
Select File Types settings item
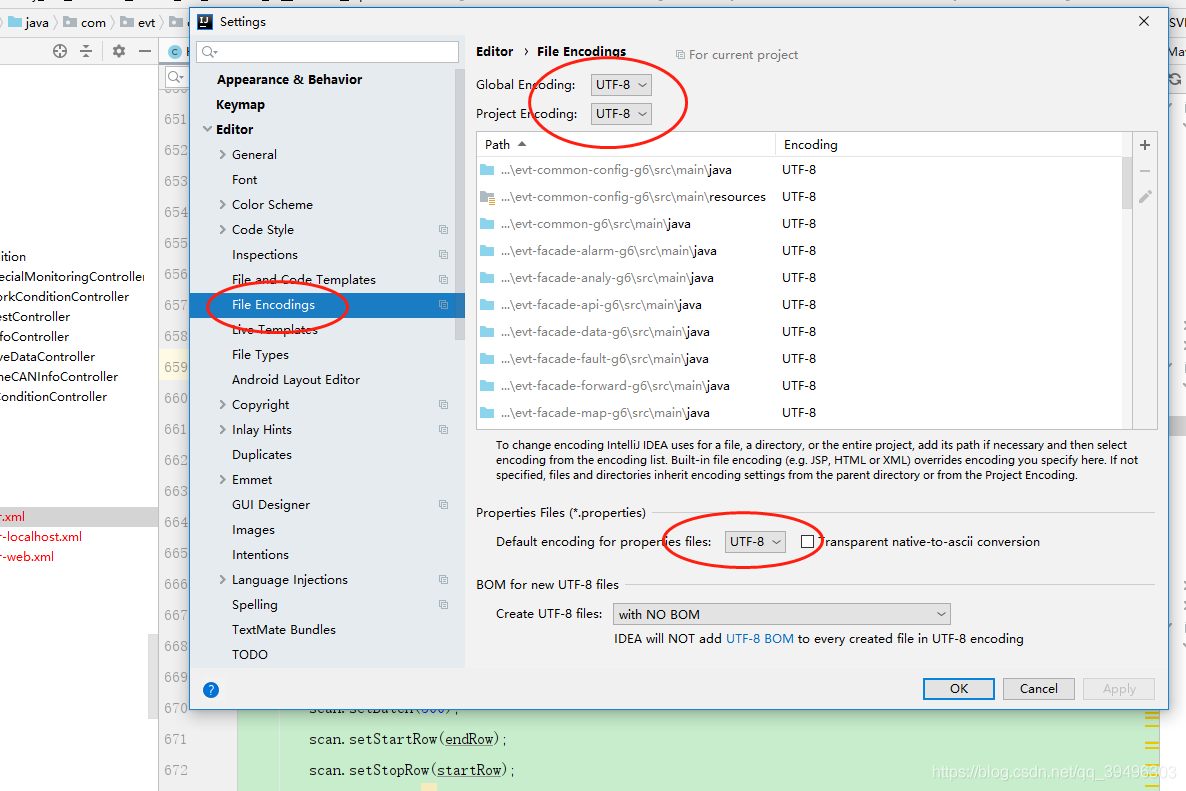[x=260, y=355]
